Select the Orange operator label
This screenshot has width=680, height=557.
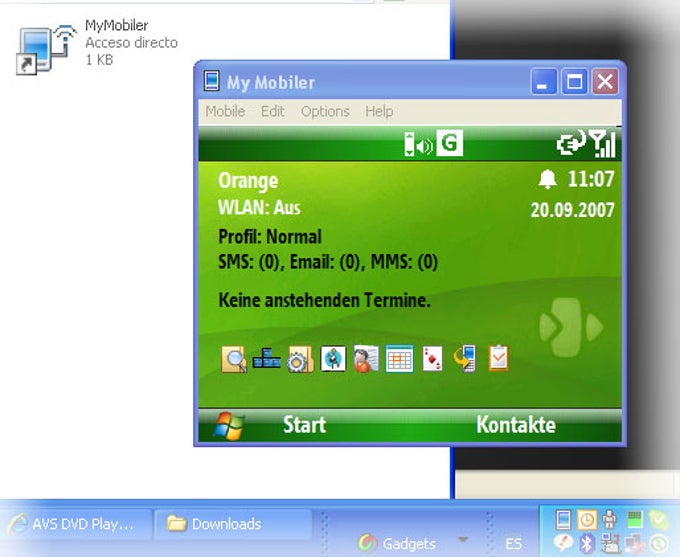click(x=248, y=181)
